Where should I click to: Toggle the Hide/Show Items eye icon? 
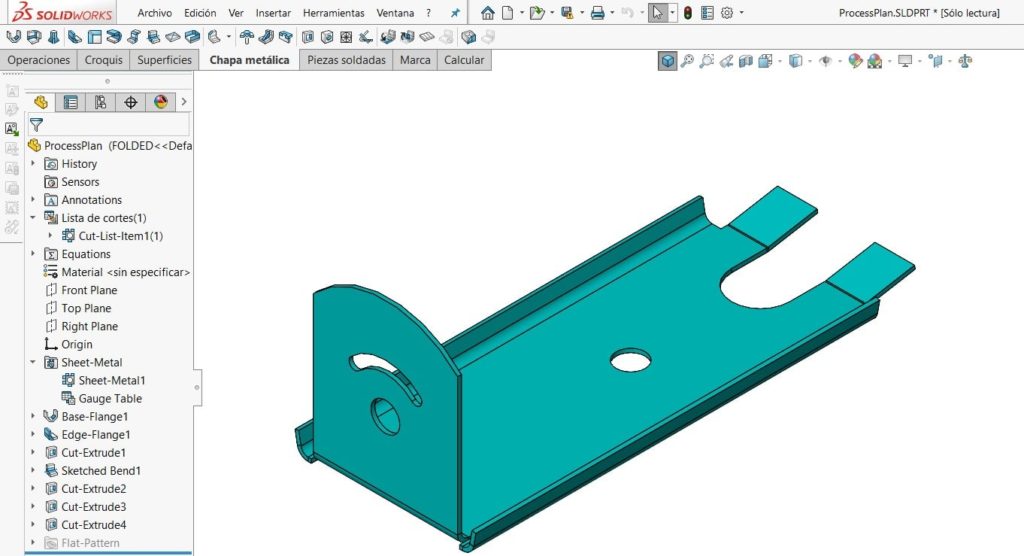(x=826, y=61)
